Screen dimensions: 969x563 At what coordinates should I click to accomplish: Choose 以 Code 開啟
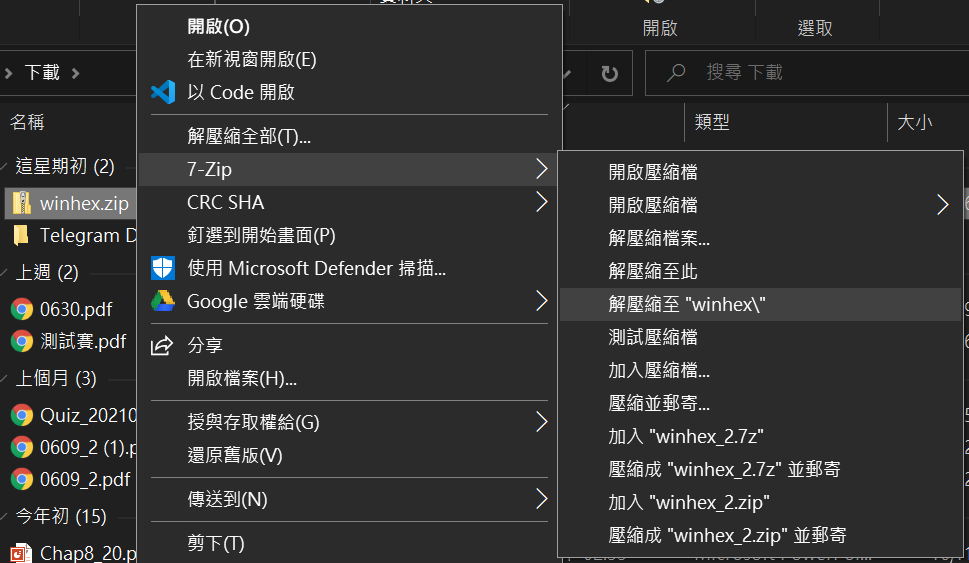click(x=349, y=92)
